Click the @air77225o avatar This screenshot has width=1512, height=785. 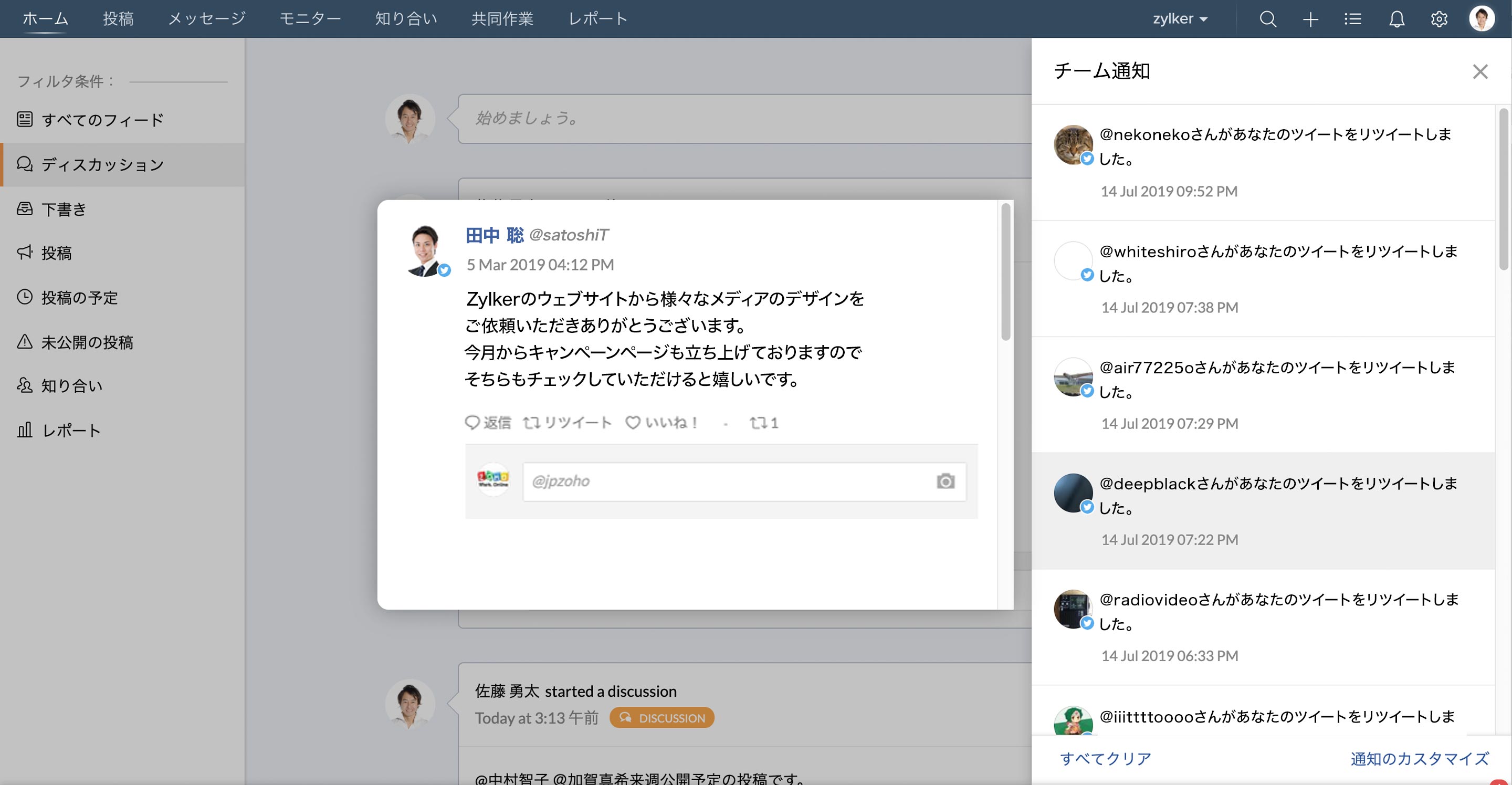coord(1073,377)
